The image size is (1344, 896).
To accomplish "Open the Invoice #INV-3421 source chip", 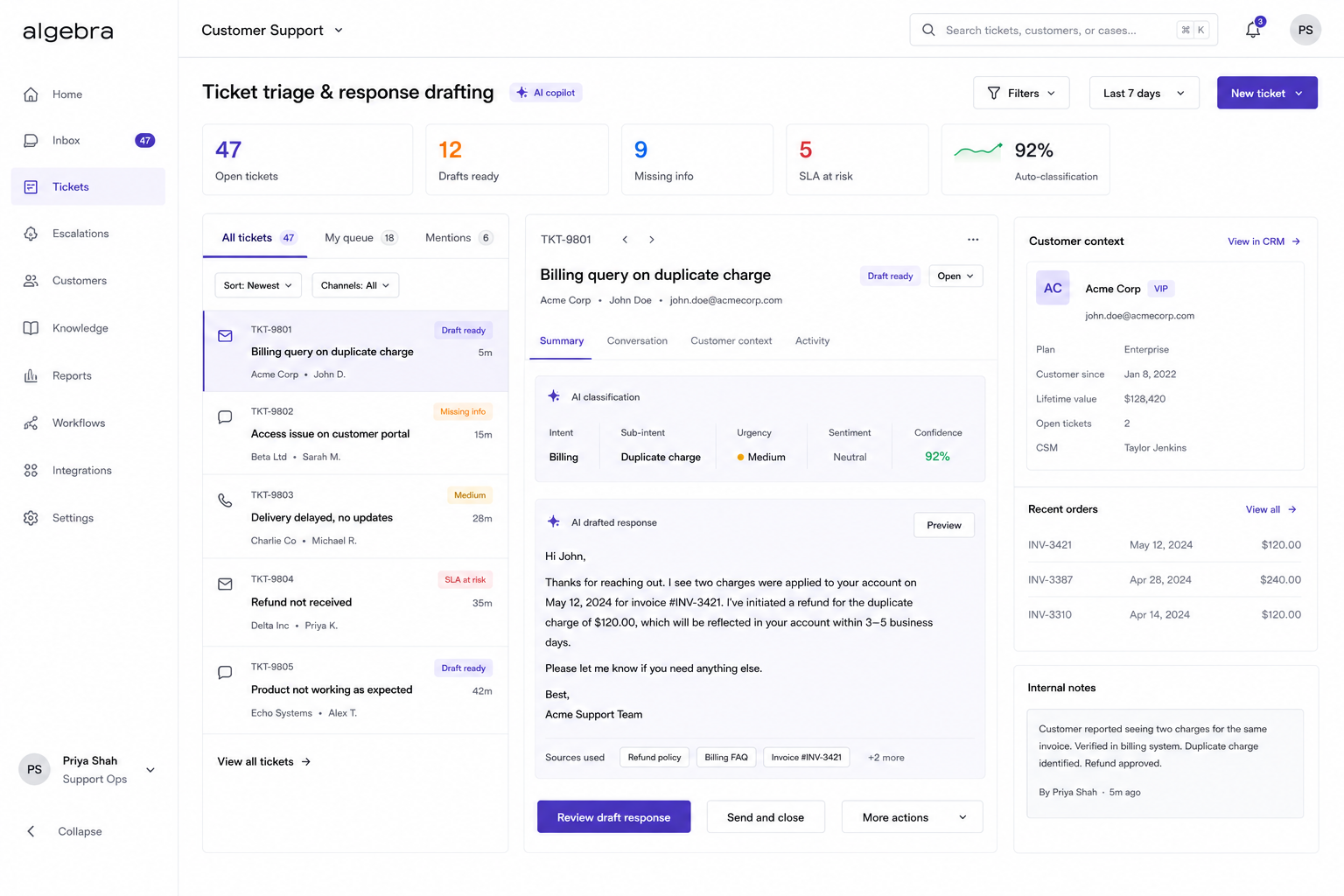I will coord(806,758).
